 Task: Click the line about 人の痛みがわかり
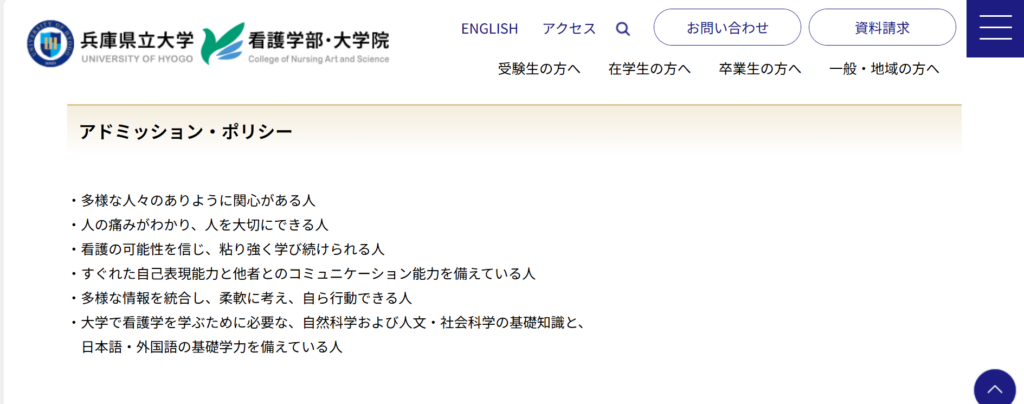(x=204, y=225)
